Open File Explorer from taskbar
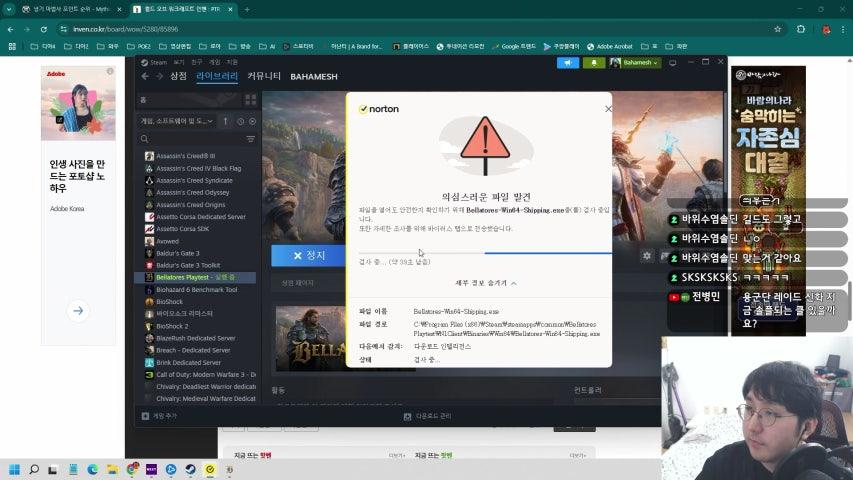The image size is (853, 480). (112, 469)
